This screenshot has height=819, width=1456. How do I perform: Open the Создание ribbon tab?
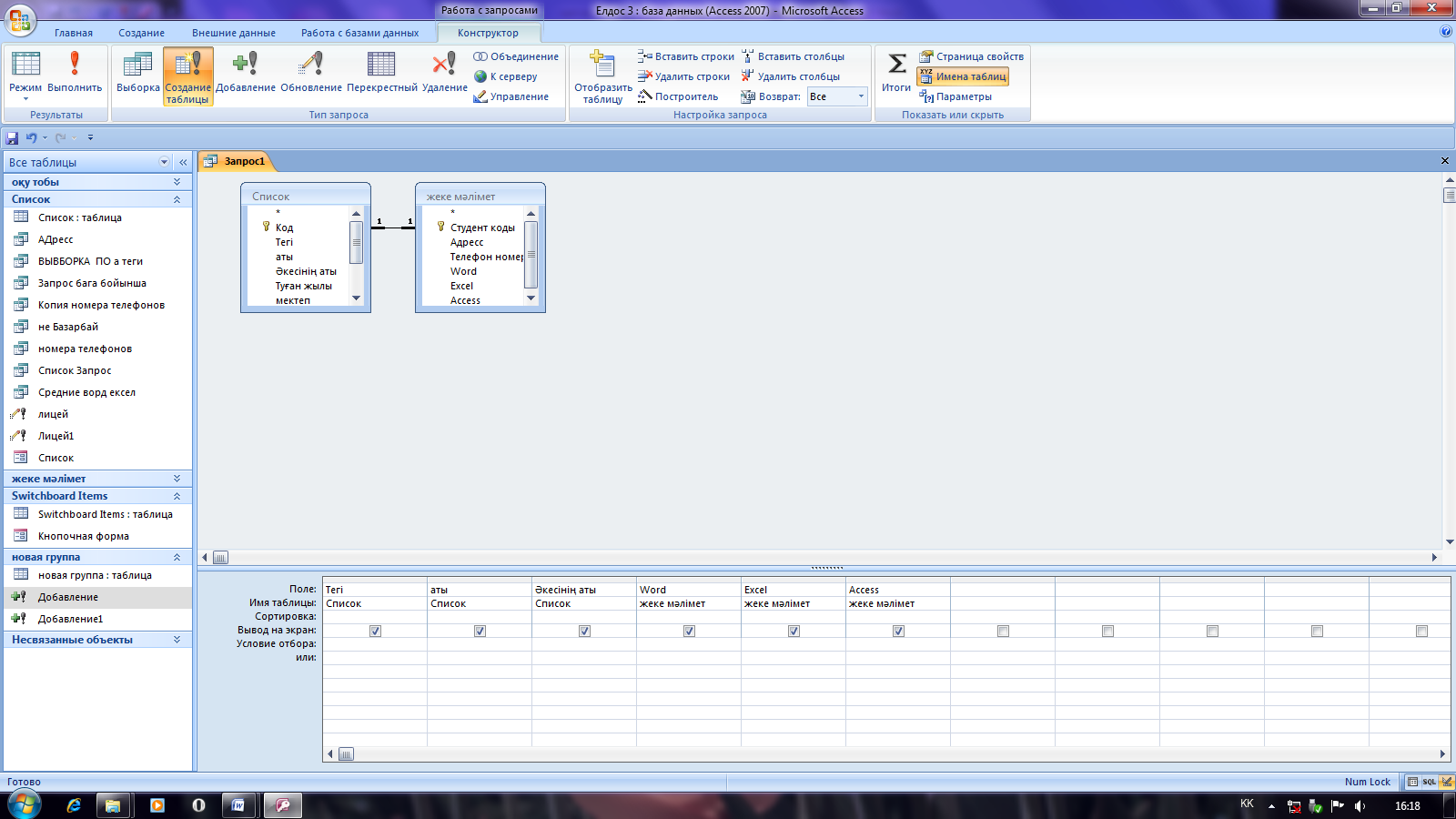(x=142, y=33)
